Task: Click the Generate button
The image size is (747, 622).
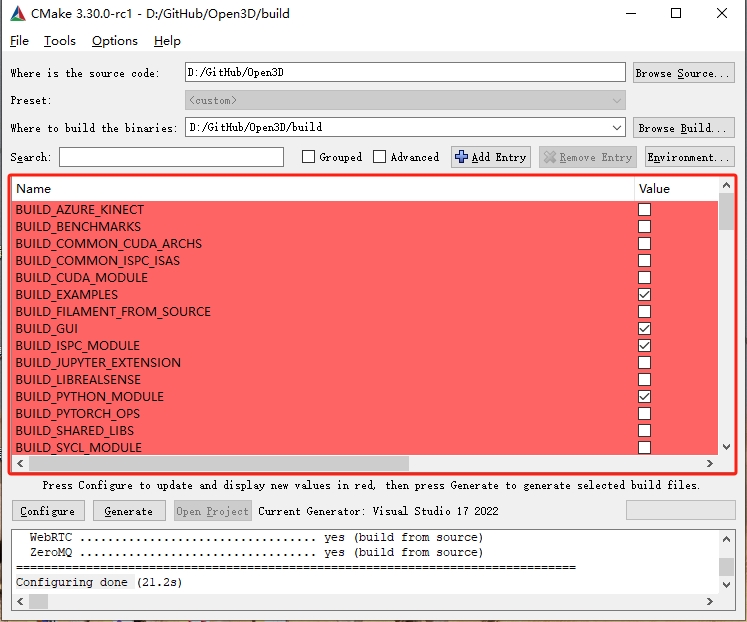Action: (x=129, y=511)
